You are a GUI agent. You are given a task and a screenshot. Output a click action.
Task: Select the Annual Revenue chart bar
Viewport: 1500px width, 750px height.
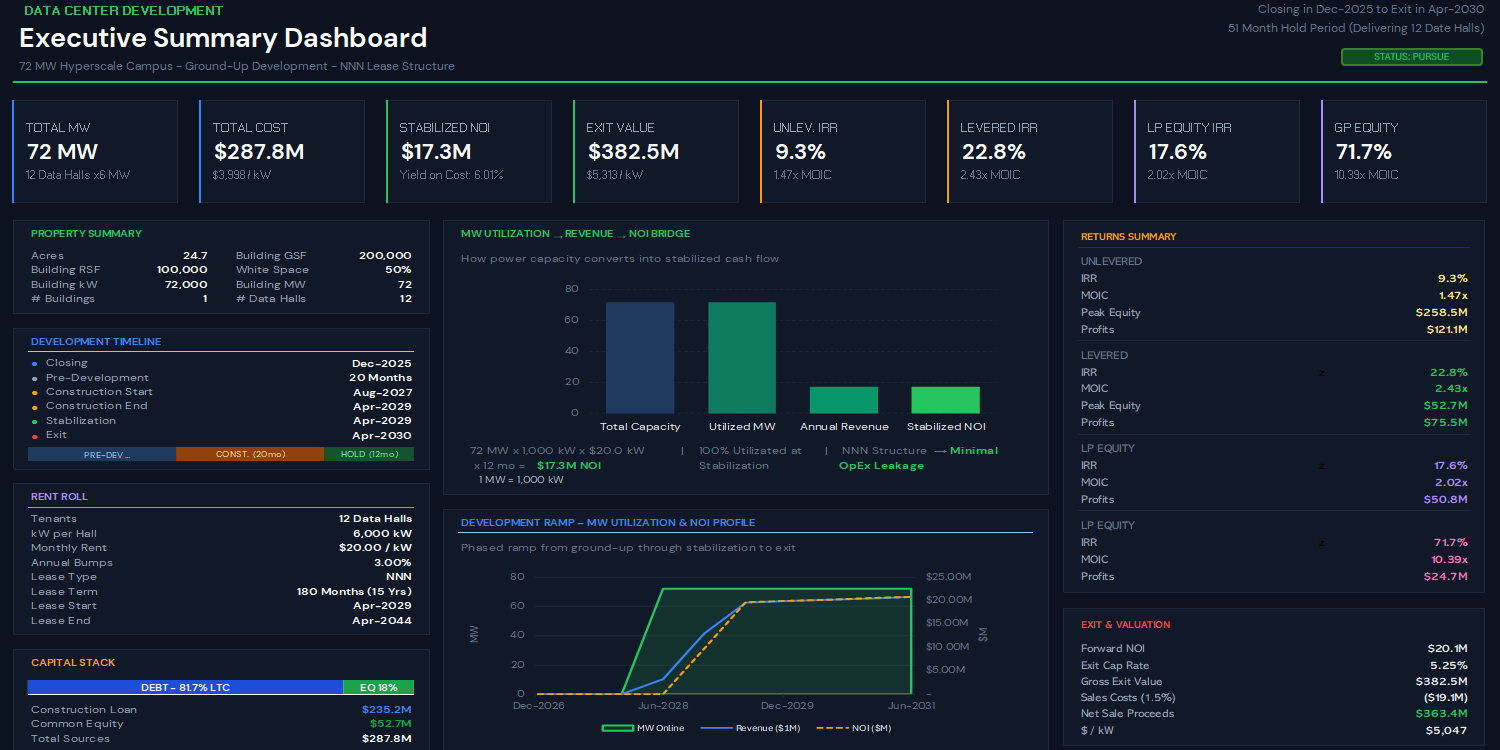point(844,400)
